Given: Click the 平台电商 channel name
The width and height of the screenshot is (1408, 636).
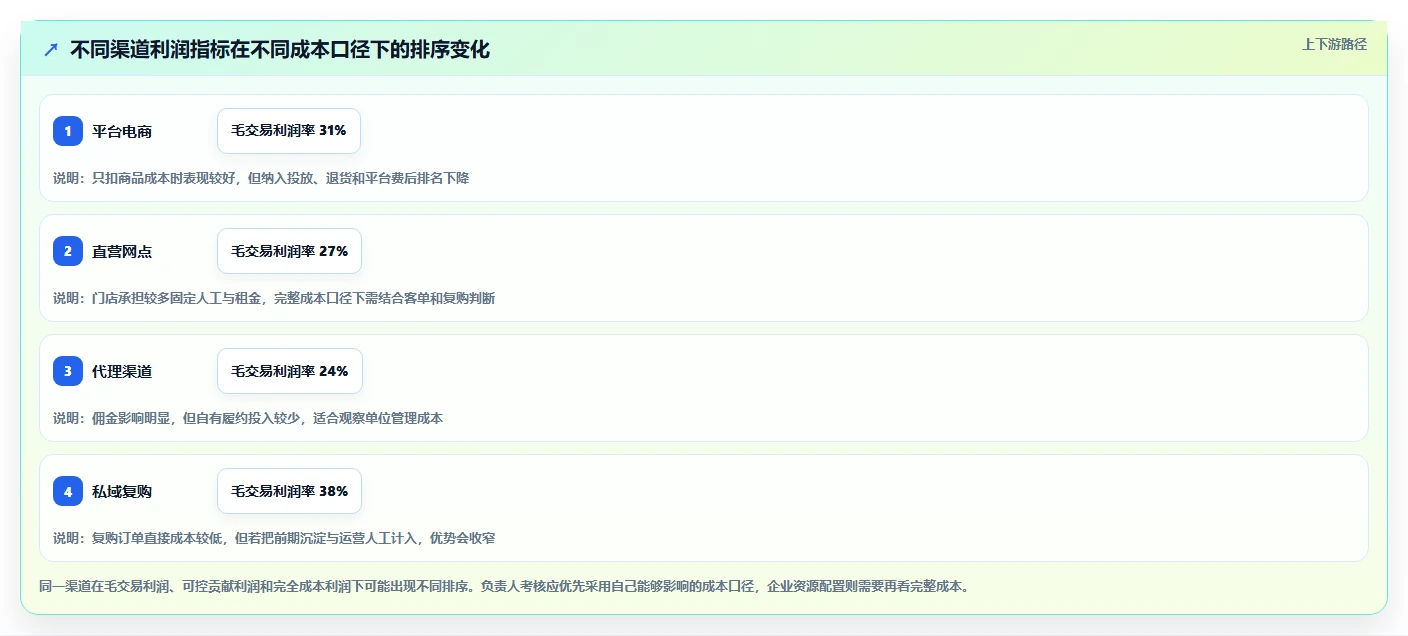Looking at the screenshot, I should click(122, 131).
